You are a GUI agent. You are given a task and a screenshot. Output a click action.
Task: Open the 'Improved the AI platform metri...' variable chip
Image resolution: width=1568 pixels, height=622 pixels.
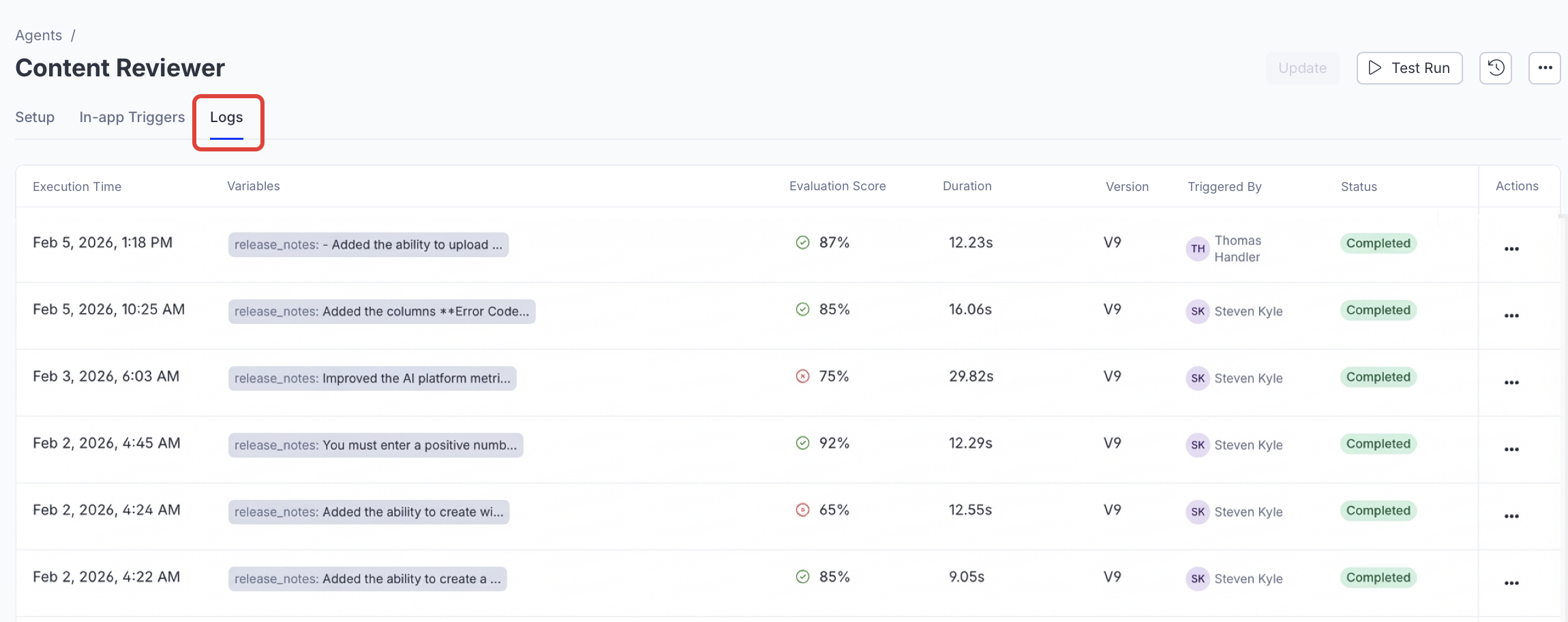coord(372,379)
